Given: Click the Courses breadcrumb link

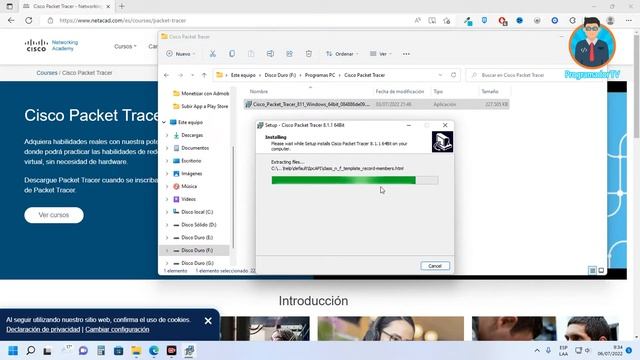Looking at the screenshot, I should 47,73.
